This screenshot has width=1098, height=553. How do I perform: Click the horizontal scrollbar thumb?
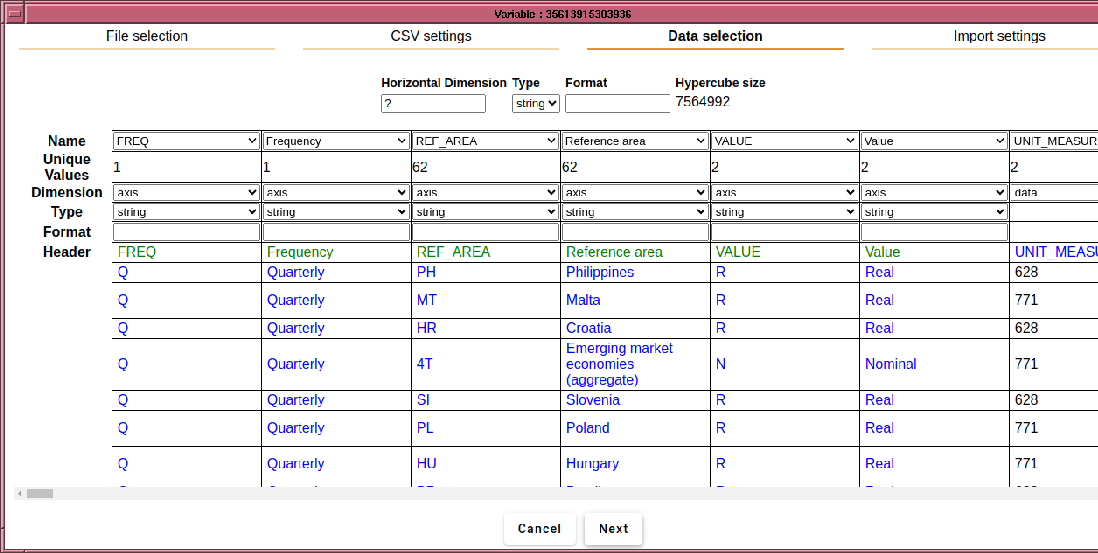point(40,494)
